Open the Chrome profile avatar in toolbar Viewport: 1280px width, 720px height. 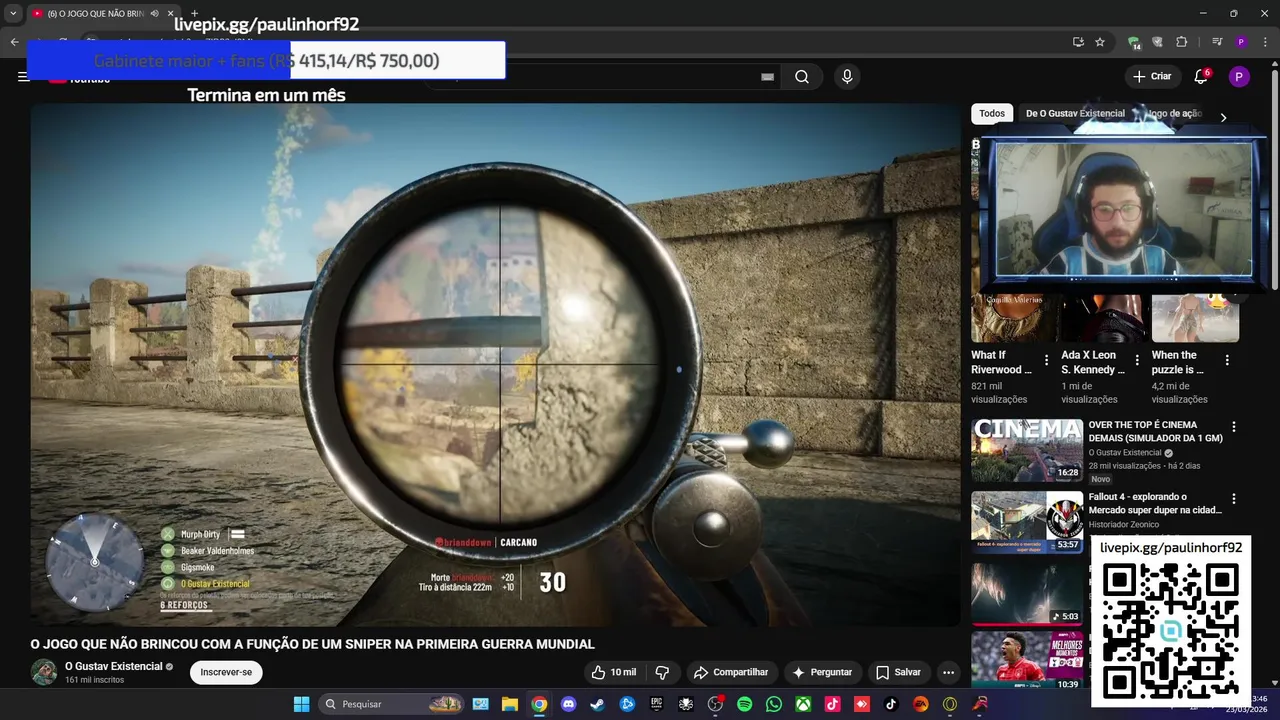click(x=1241, y=42)
